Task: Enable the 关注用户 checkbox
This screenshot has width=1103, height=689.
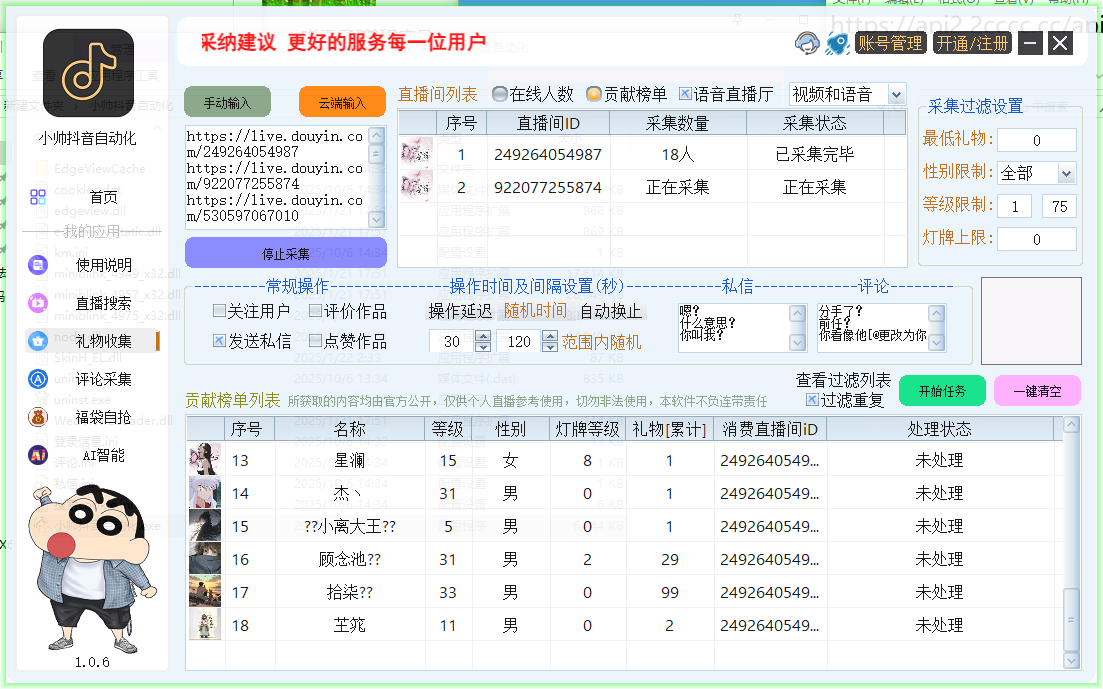Action: click(219, 311)
